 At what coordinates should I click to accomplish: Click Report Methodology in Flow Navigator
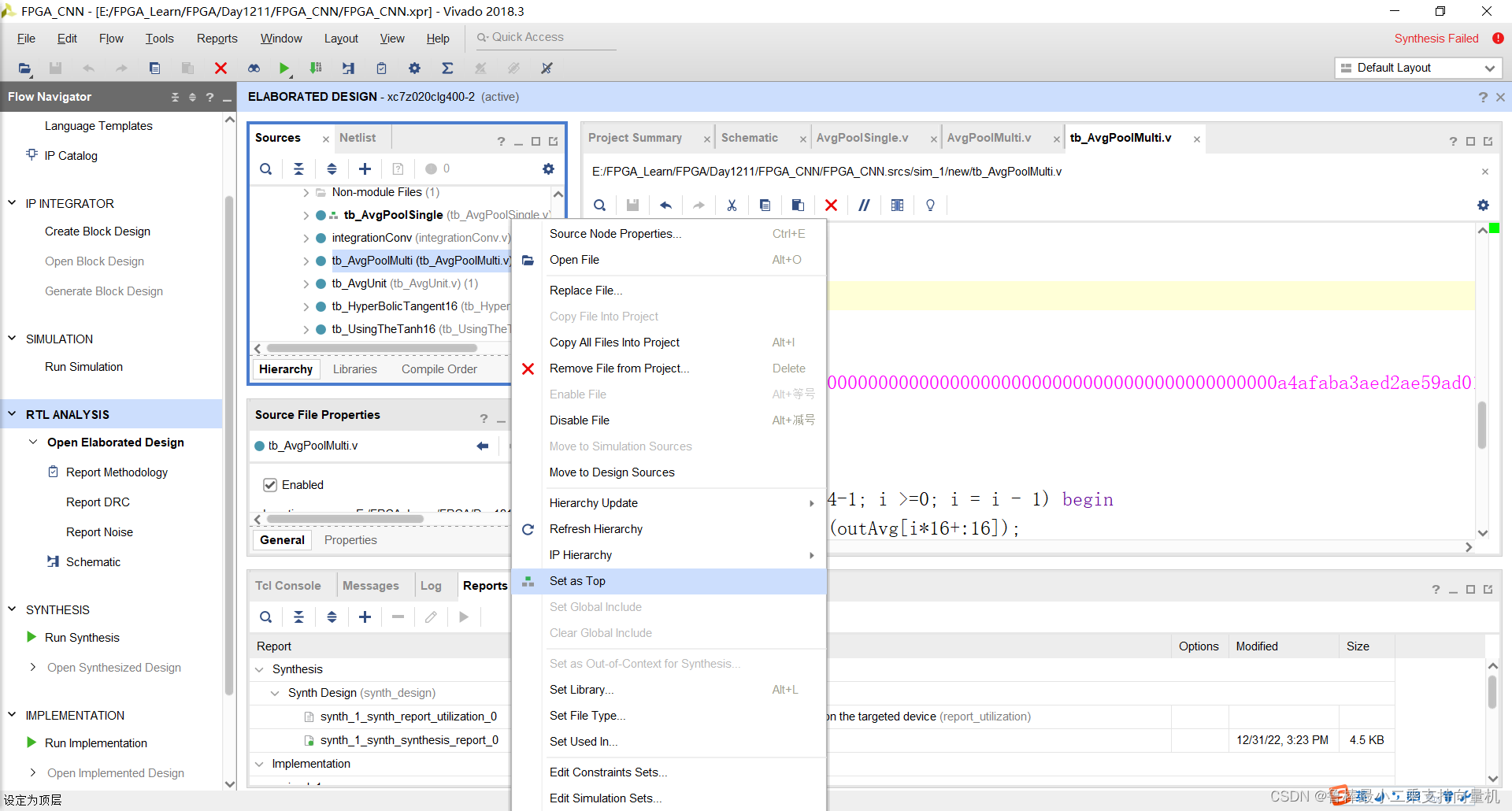coord(117,472)
